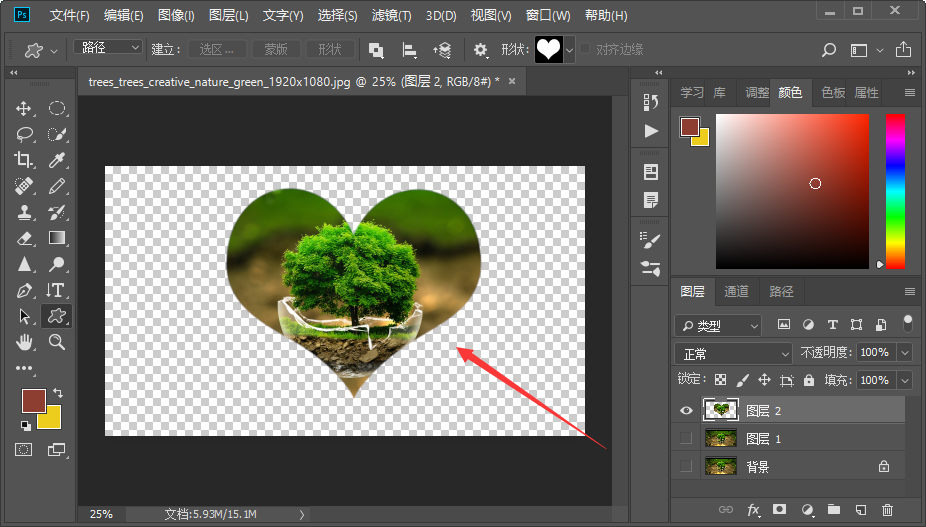Image resolution: width=926 pixels, height=527 pixels.
Task: Select the Hand tool
Action: point(25,342)
